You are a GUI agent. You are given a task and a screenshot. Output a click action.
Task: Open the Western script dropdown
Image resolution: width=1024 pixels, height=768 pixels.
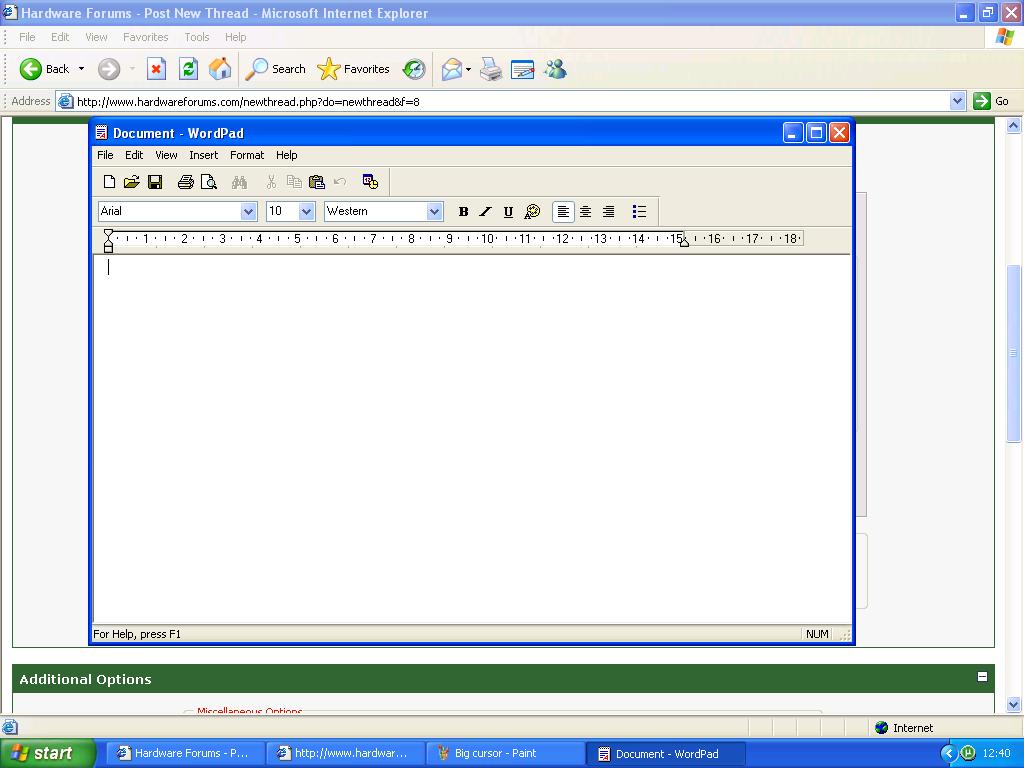[434, 212]
